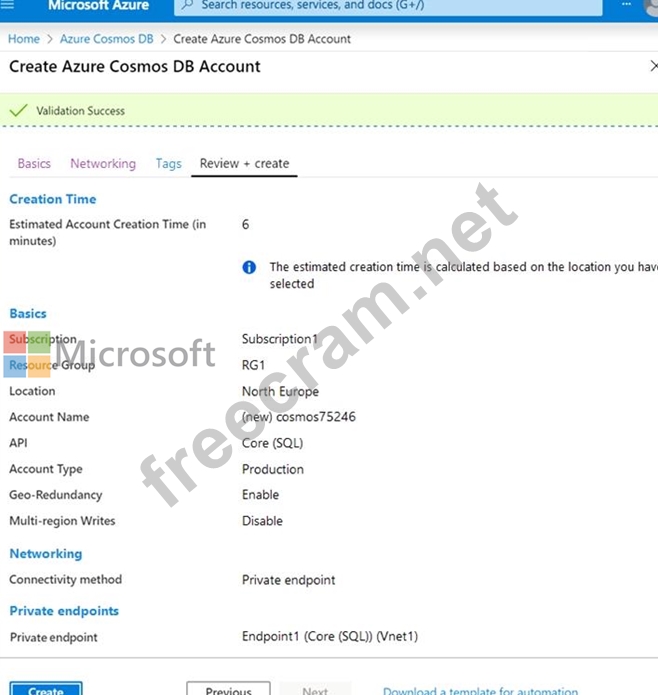Screen dimensions: 658x695
Task: Click the Create Azure Cosmos DB Account breadcrumb
Action: pyautogui.click(x=262, y=39)
